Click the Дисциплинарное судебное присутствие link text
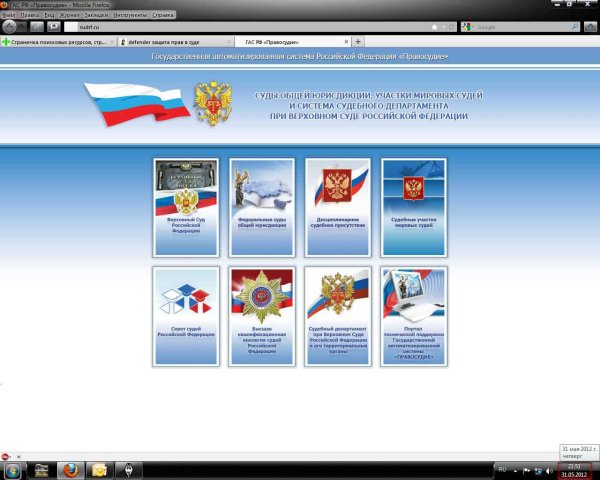Screen dimensions: 600x480 pos(338,223)
